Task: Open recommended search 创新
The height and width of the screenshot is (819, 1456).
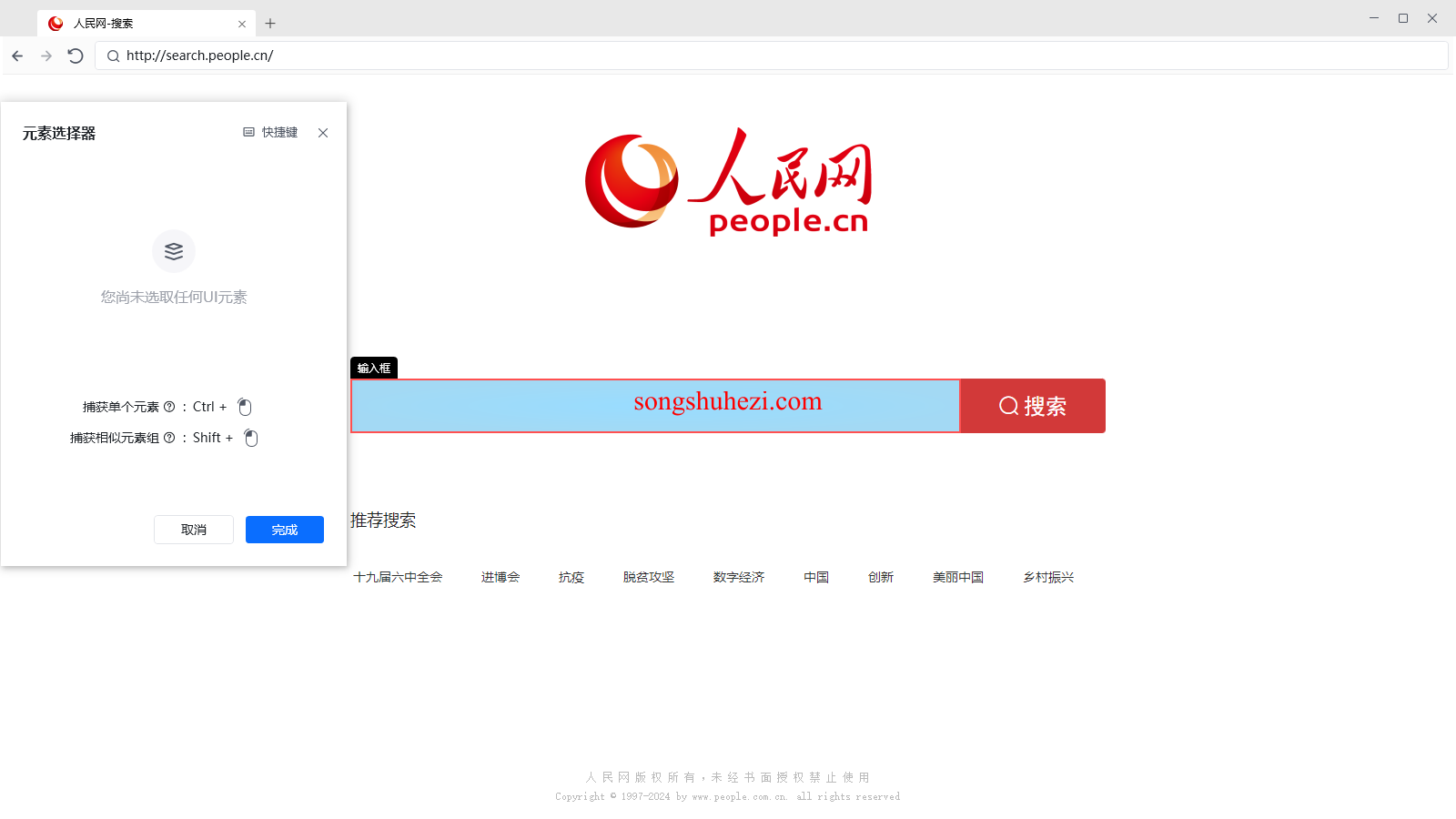Action: pos(881,577)
